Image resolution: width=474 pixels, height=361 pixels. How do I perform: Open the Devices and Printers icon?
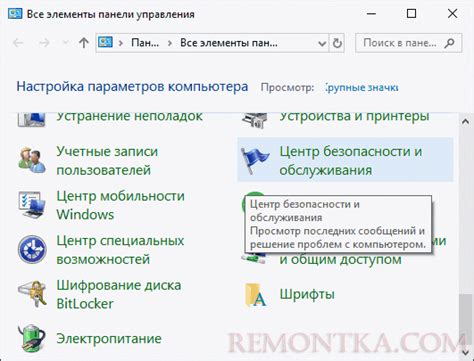click(x=255, y=120)
